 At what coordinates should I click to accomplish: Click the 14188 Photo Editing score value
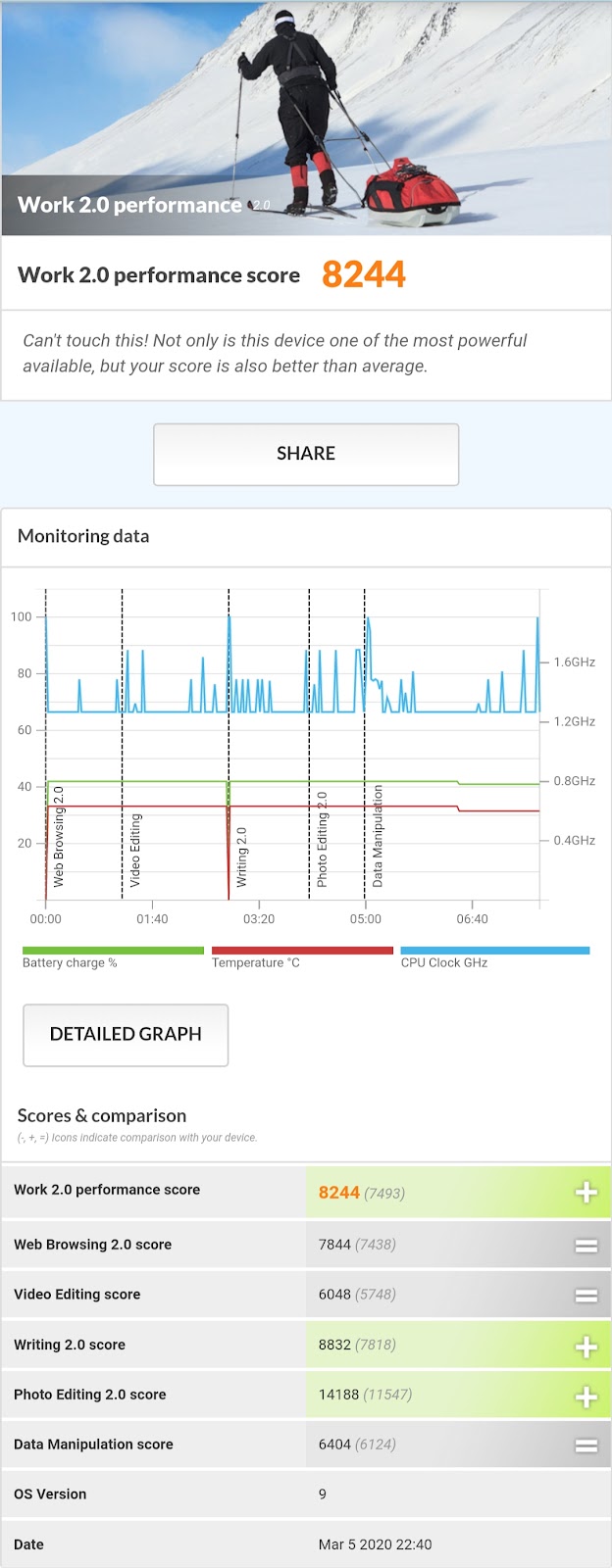tap(338, 1395)
